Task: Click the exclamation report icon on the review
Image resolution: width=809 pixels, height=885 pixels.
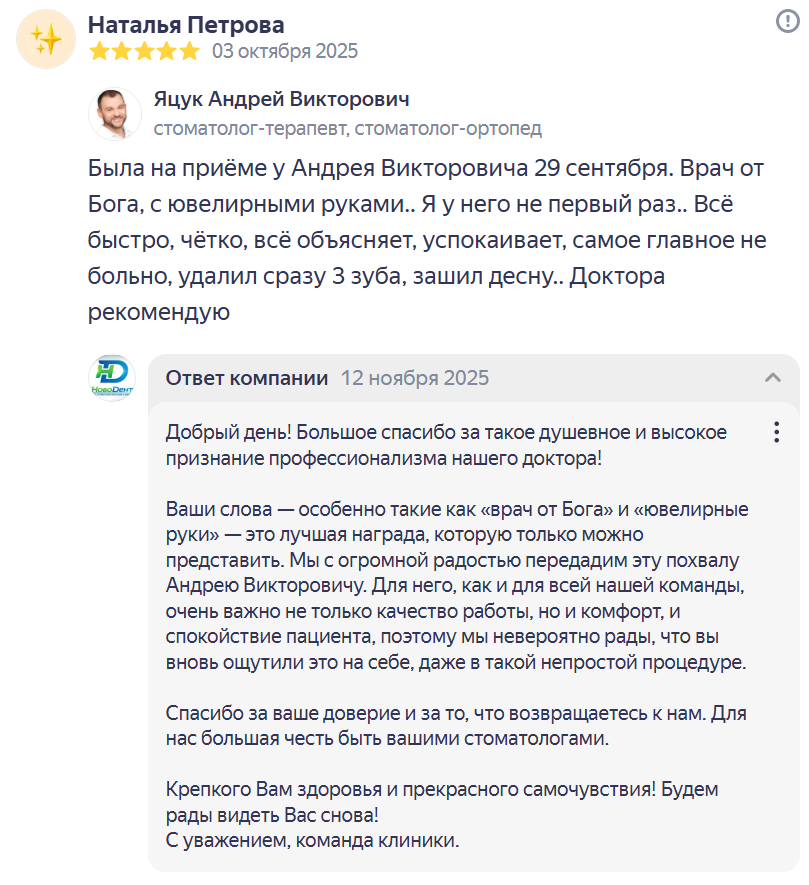Action: pyautogui.click(x=787, y=21)
